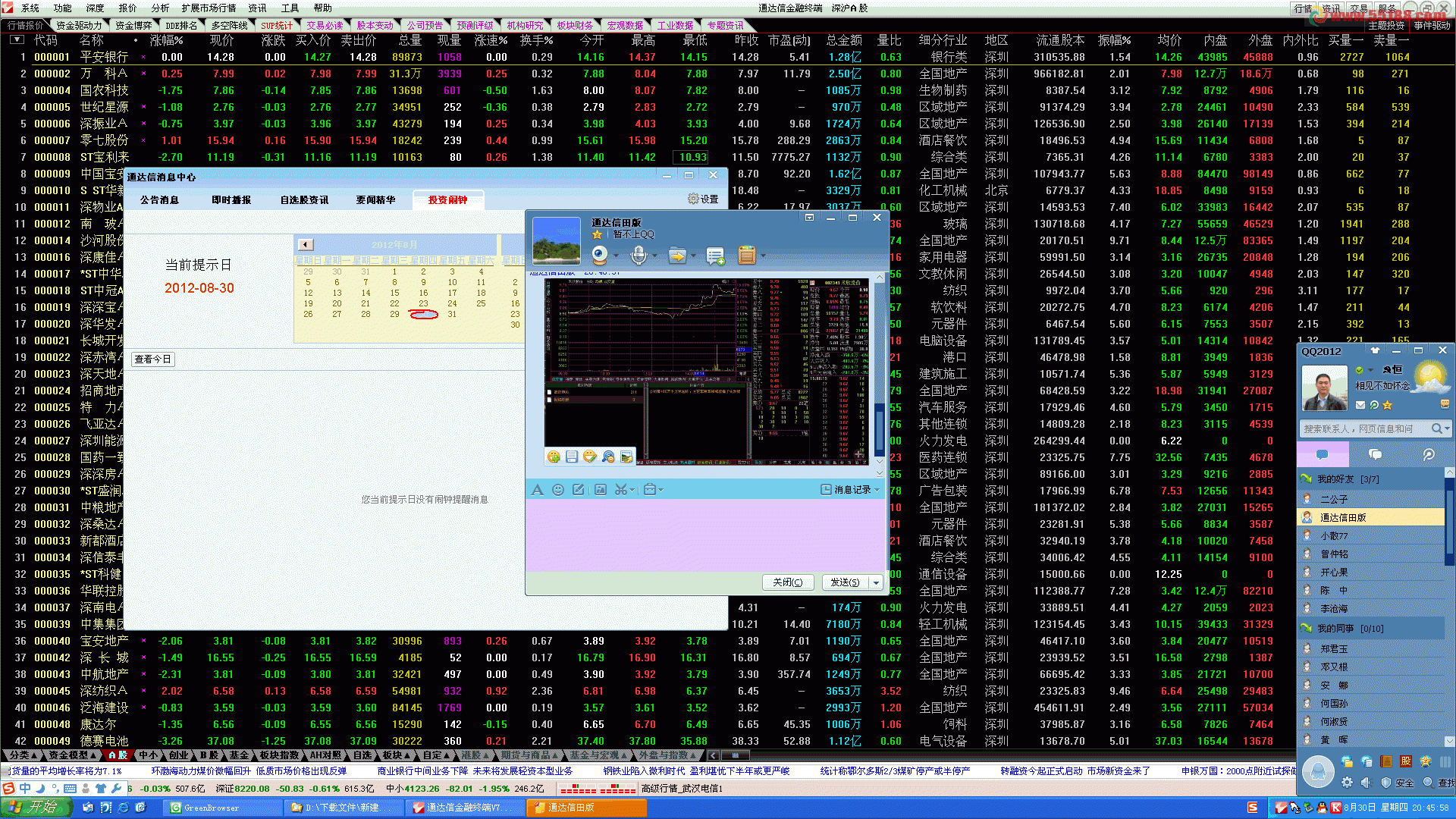This screenshot has height=819, width=1456.
Task: Click the send picture icon
Action: coord(600,490)
